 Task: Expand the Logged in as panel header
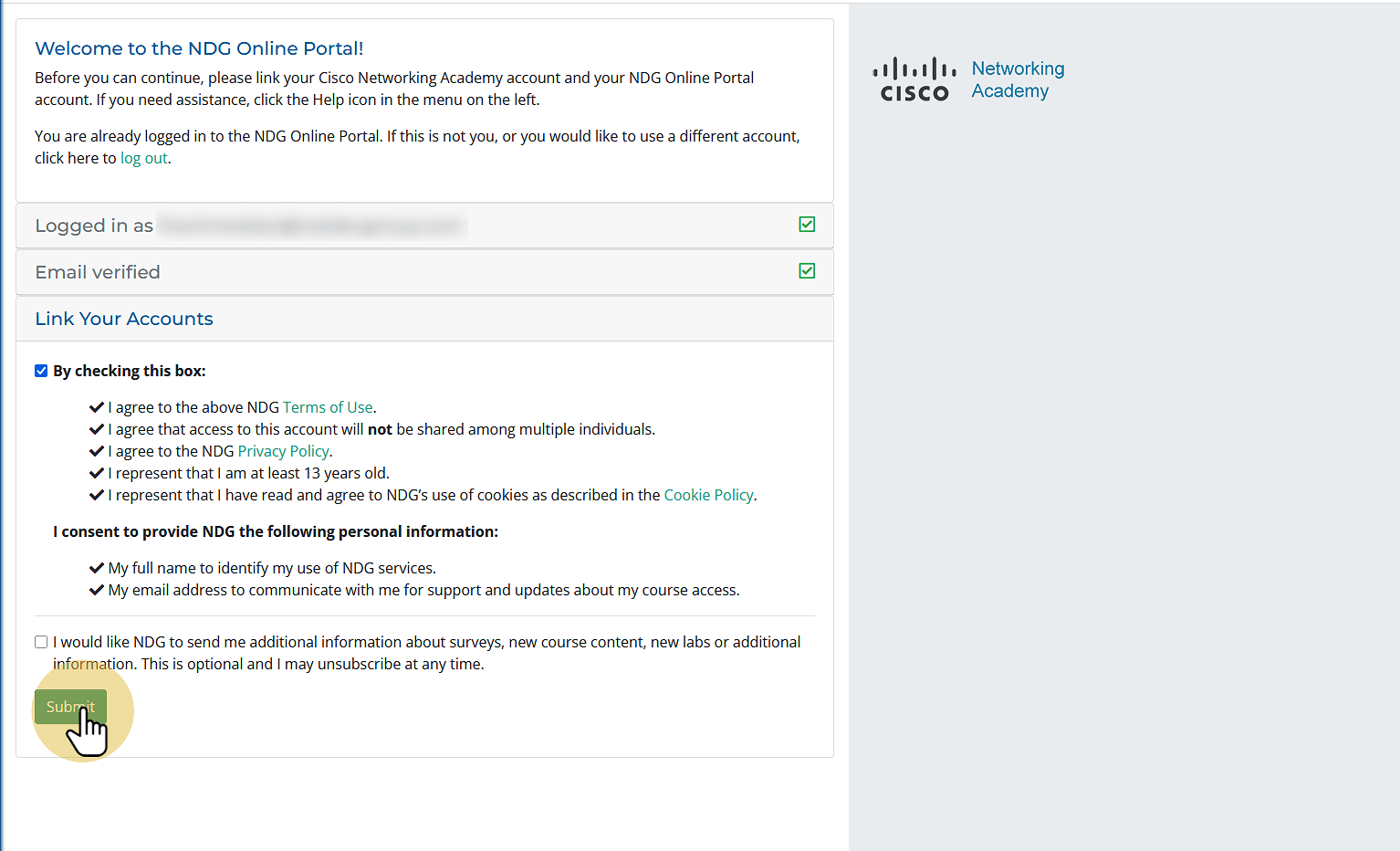424,226
